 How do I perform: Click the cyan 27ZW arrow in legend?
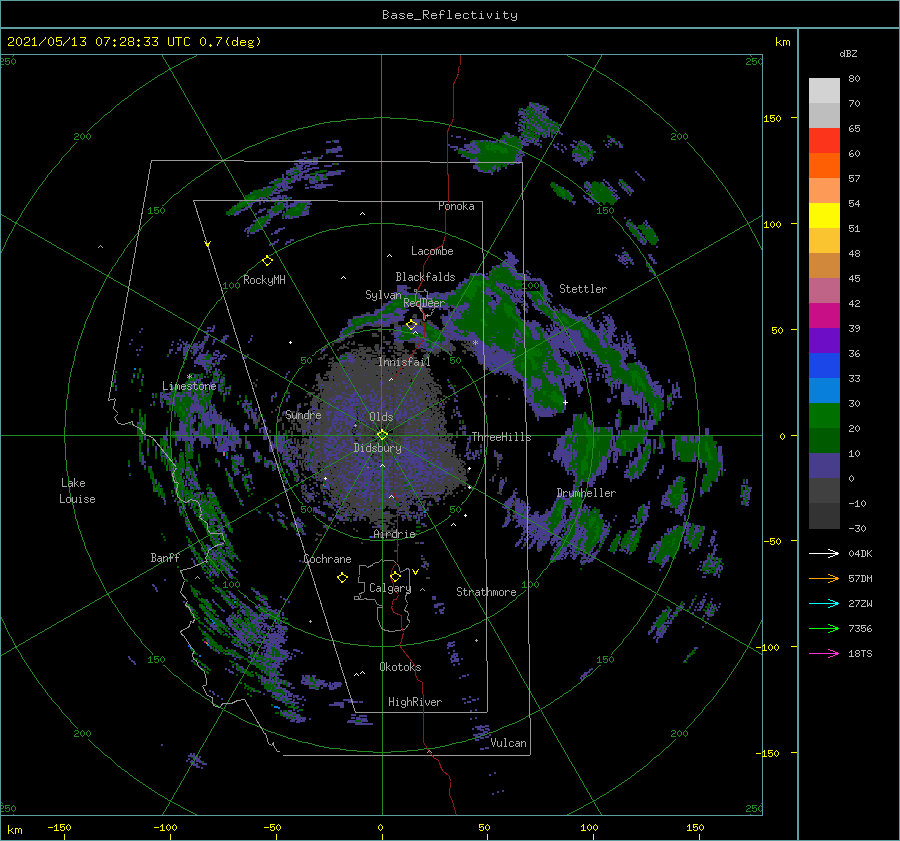pyautogui.click(x=824, y=603)
